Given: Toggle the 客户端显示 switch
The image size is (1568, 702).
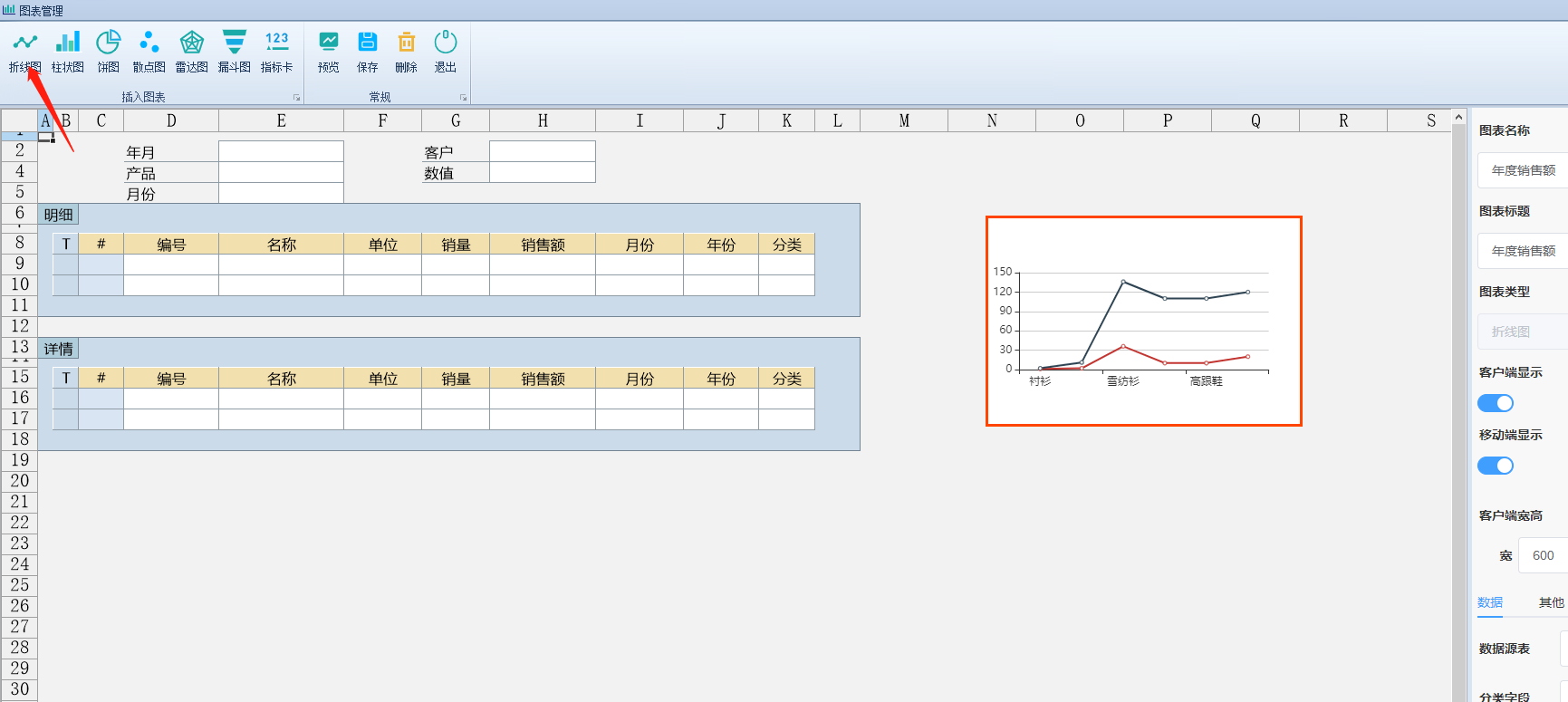Looking at the screenshot, I should (1495, 403).
